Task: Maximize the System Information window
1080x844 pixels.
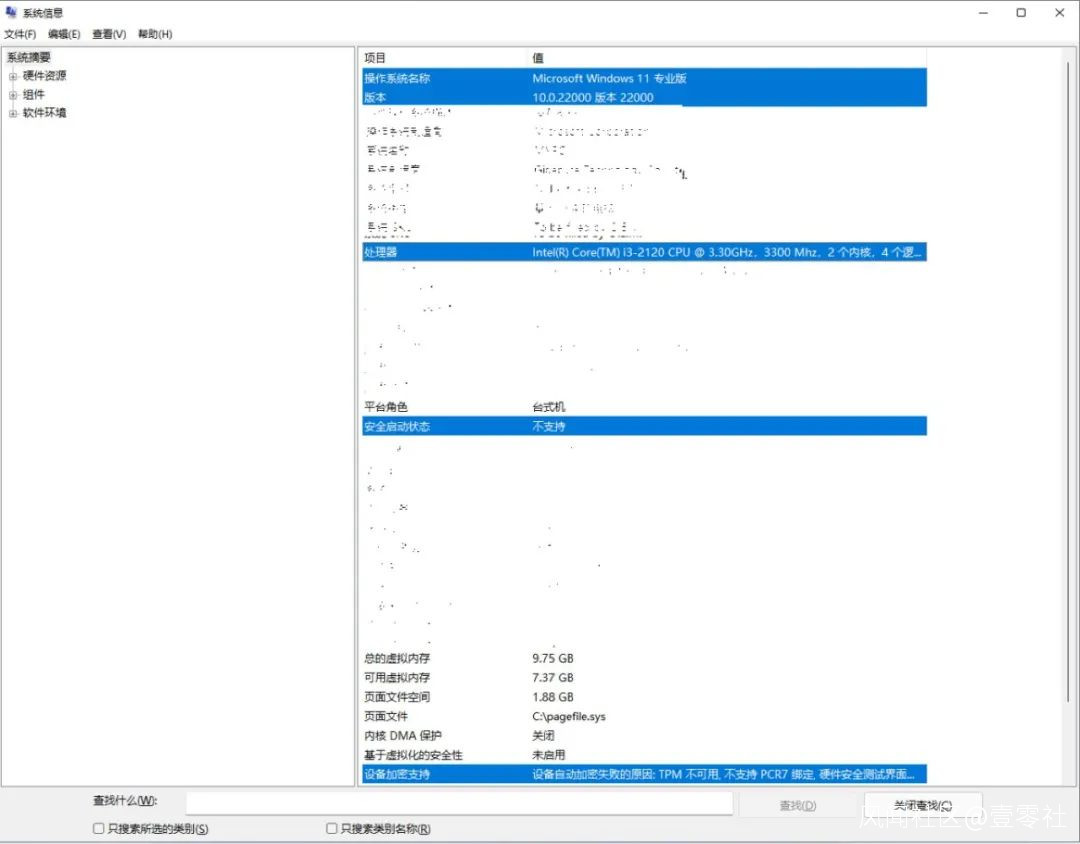Action: click(x=1021, y=13)
